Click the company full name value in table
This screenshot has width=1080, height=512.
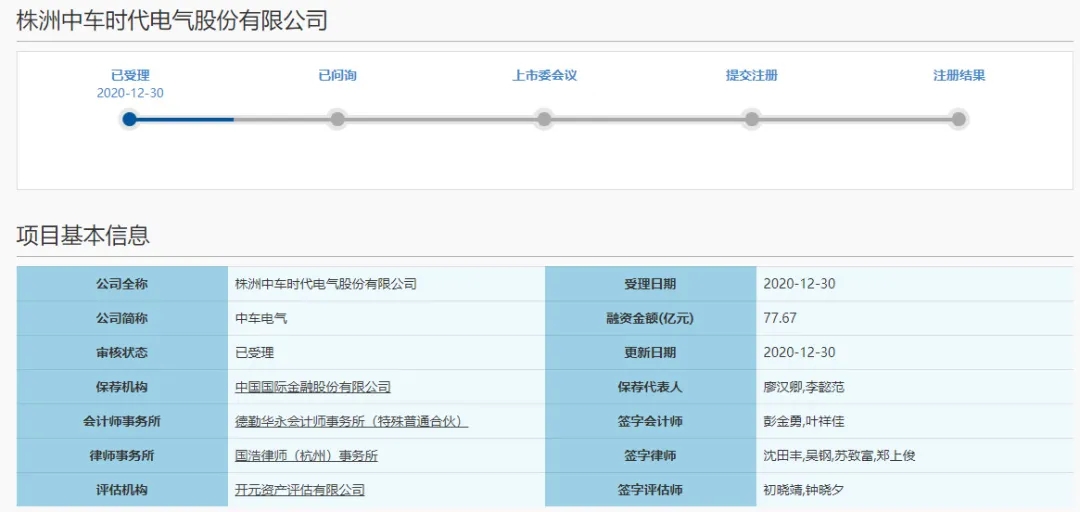pyautogui.click(x=326, y=284)
